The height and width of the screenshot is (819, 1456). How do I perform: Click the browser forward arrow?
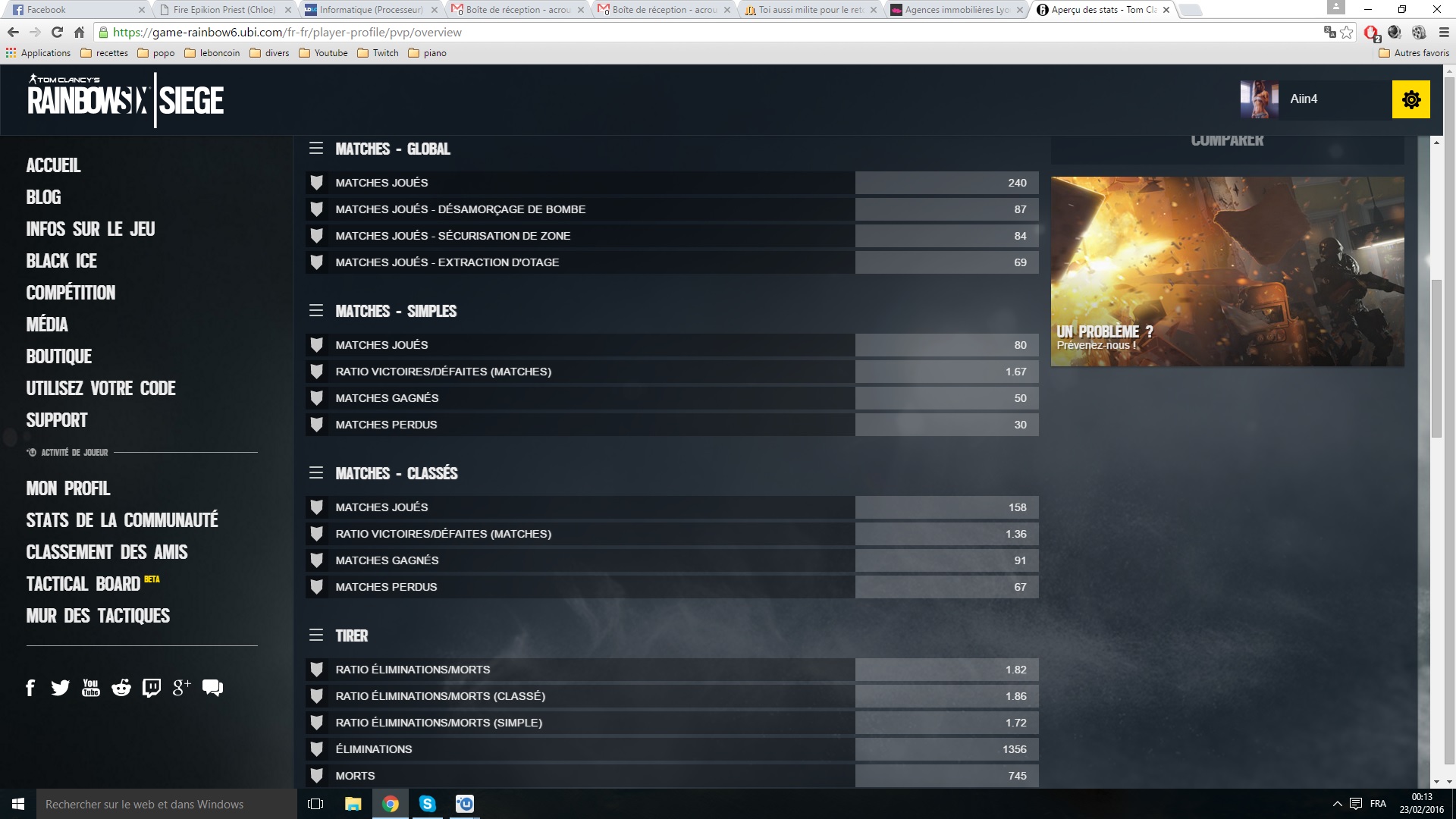click(35, 33)
